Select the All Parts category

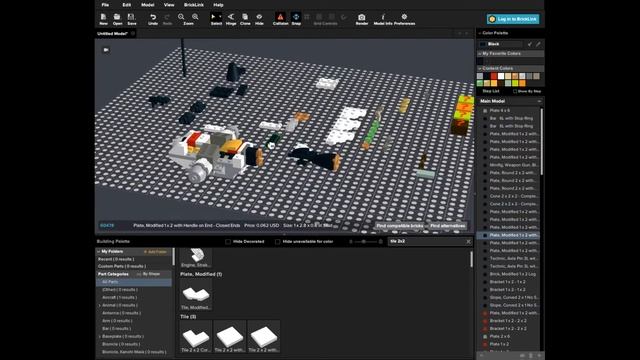[134, 282]
